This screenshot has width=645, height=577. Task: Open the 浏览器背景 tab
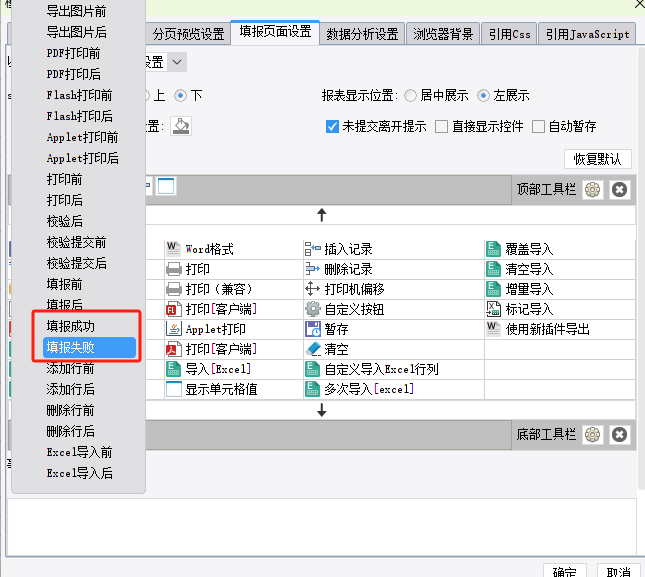coord(443,34)
